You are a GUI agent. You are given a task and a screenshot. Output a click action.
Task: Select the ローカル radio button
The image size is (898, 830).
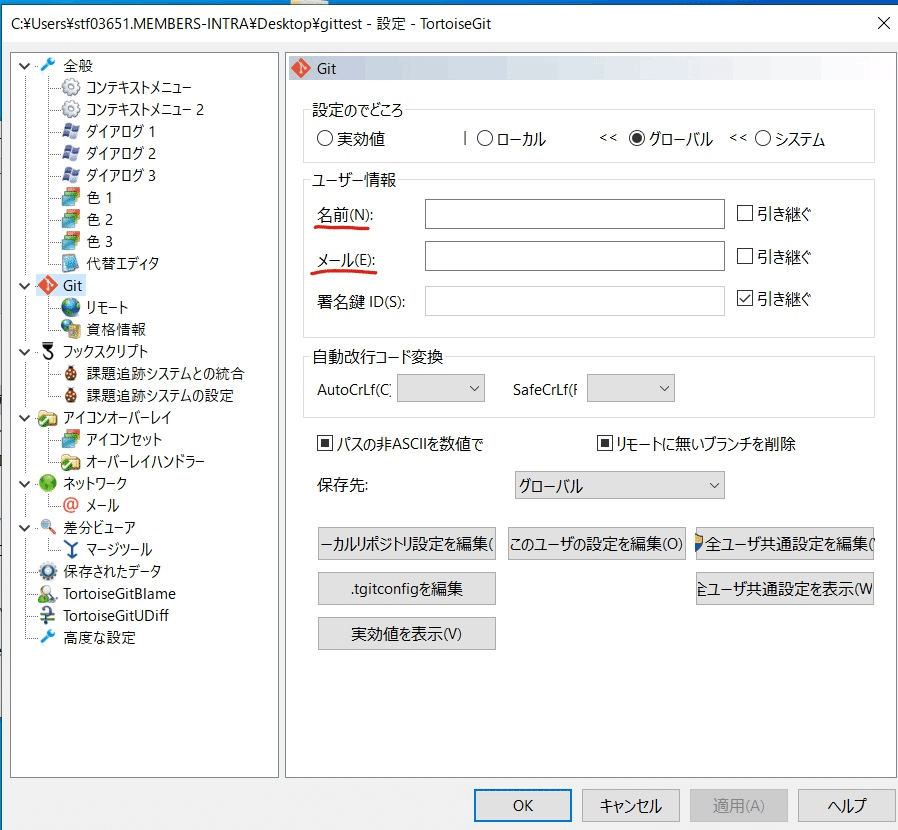point(485,139)
